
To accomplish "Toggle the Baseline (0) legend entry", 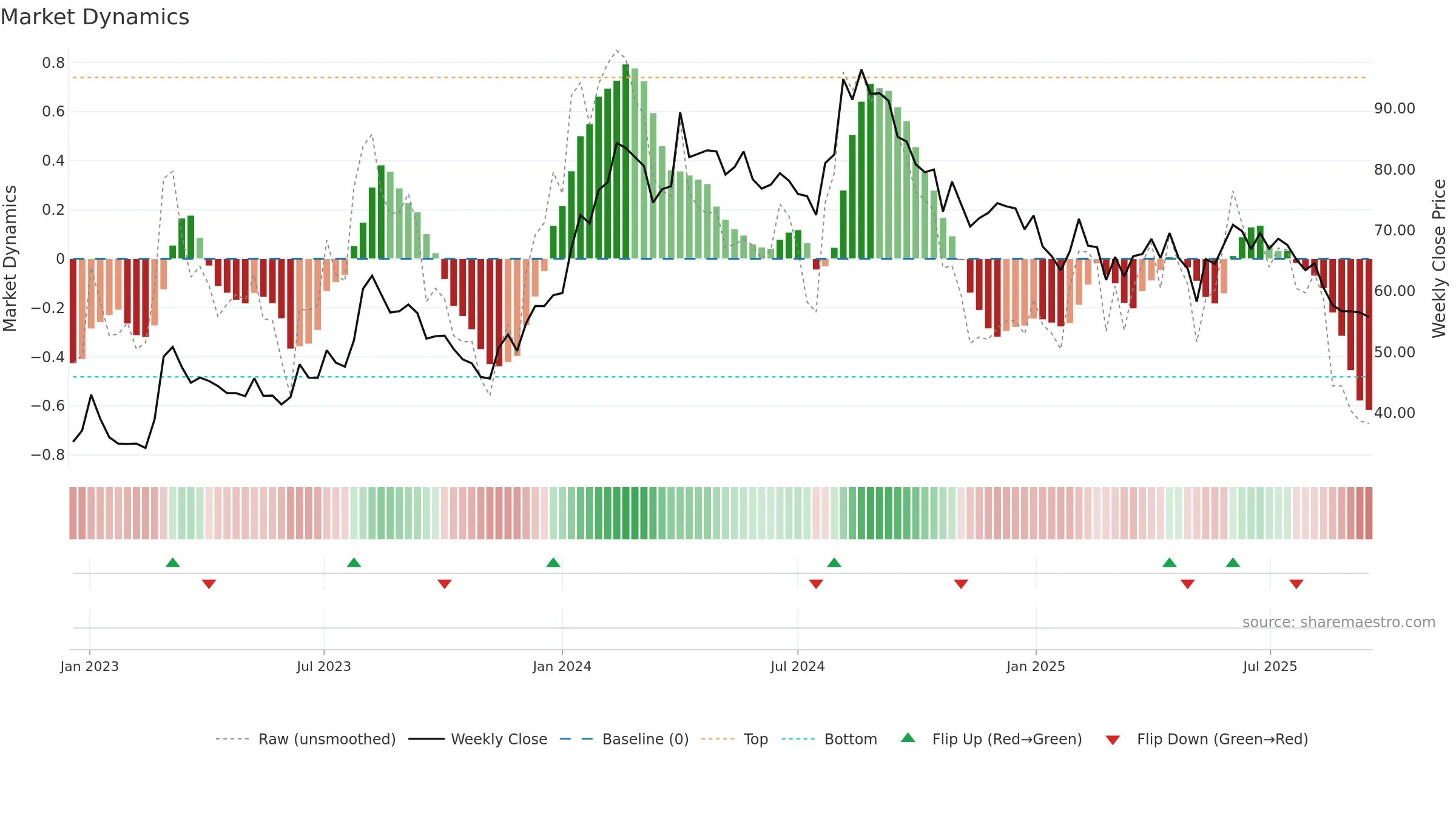I will [x=624, y=739].
